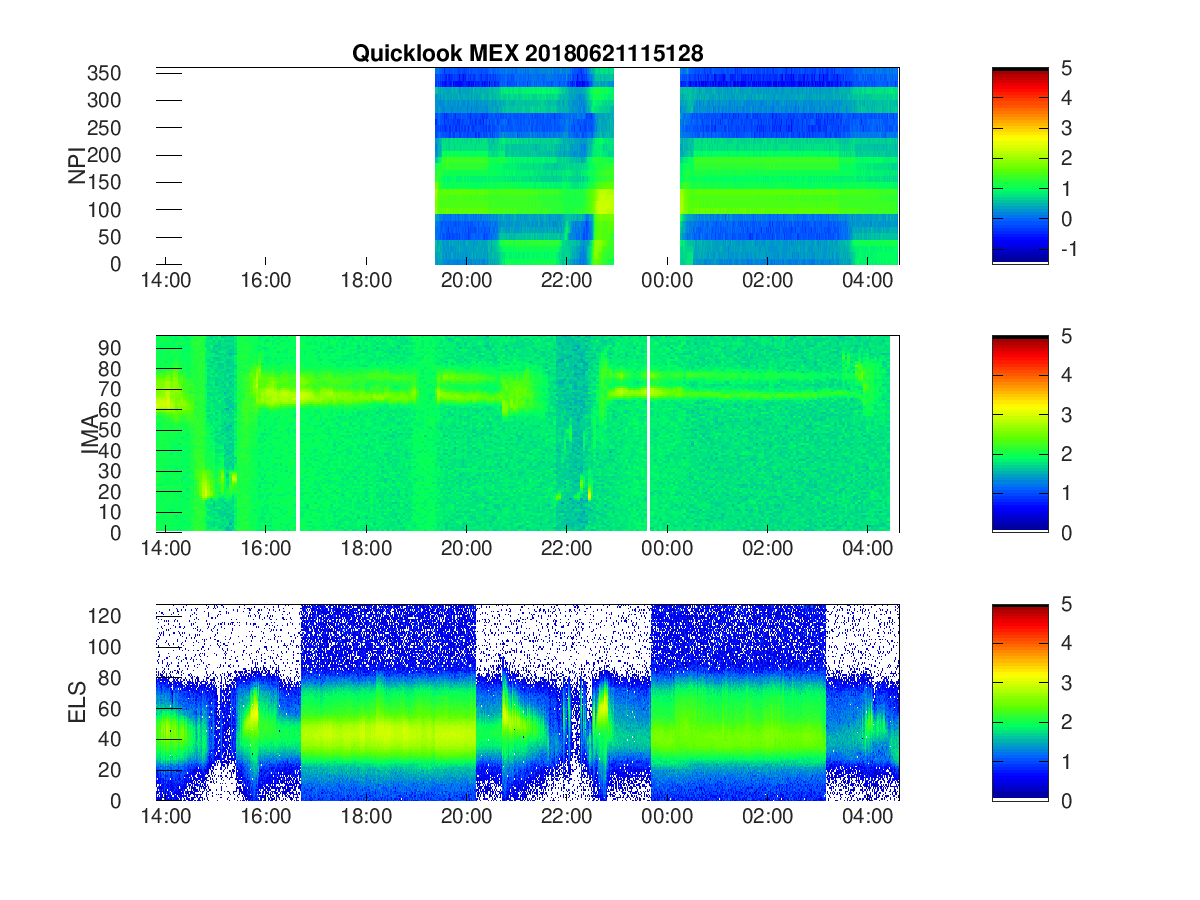This screenshot has width=1200, height=900.
Task: Click the NPI y-axis tick 300
Action: pos(105,100)
